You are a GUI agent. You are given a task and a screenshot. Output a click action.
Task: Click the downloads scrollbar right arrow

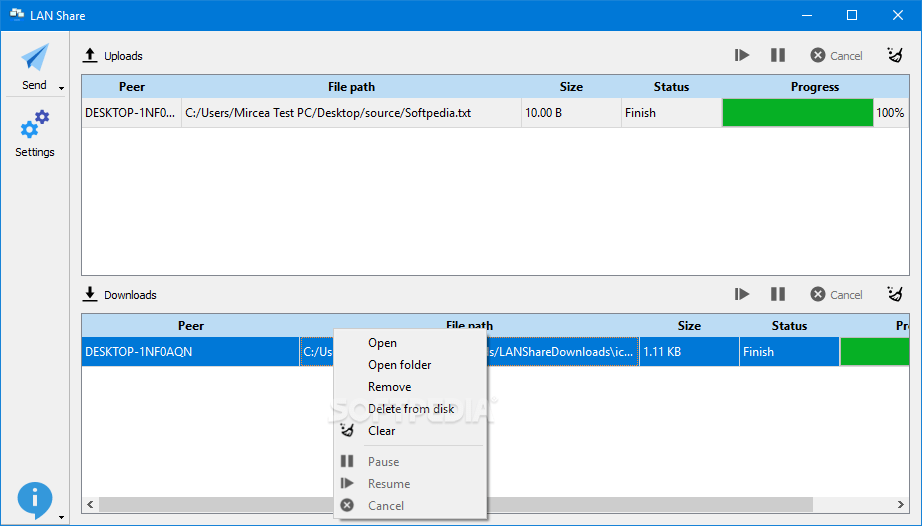click(901, 504)
